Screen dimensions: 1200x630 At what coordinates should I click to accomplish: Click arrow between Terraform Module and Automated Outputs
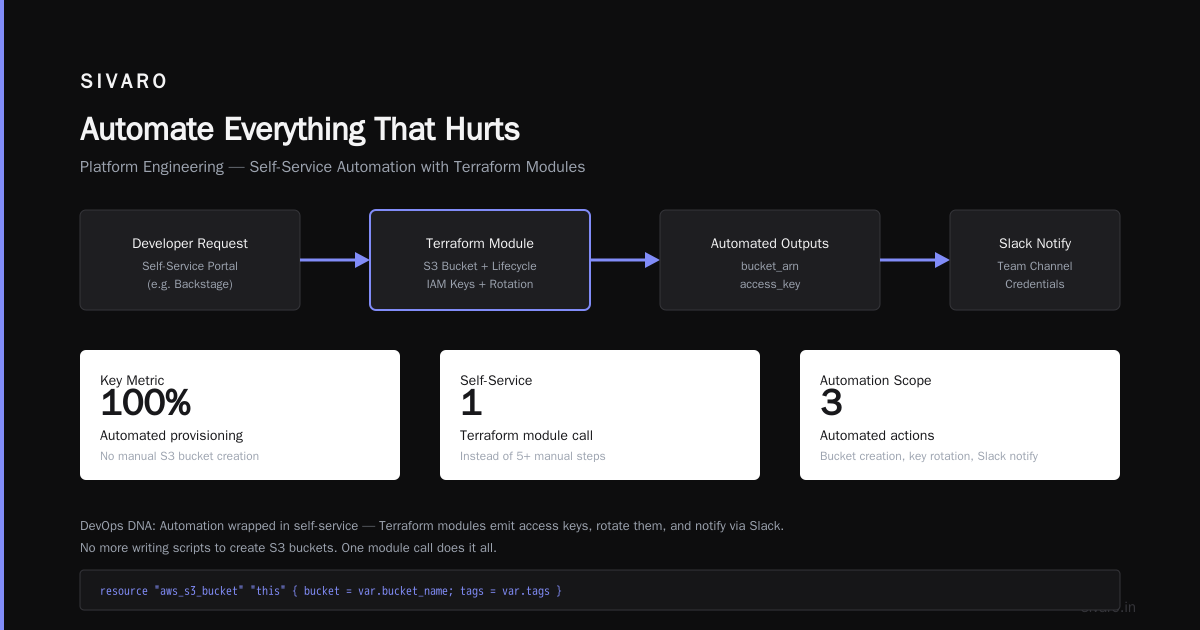coord(625,260)
